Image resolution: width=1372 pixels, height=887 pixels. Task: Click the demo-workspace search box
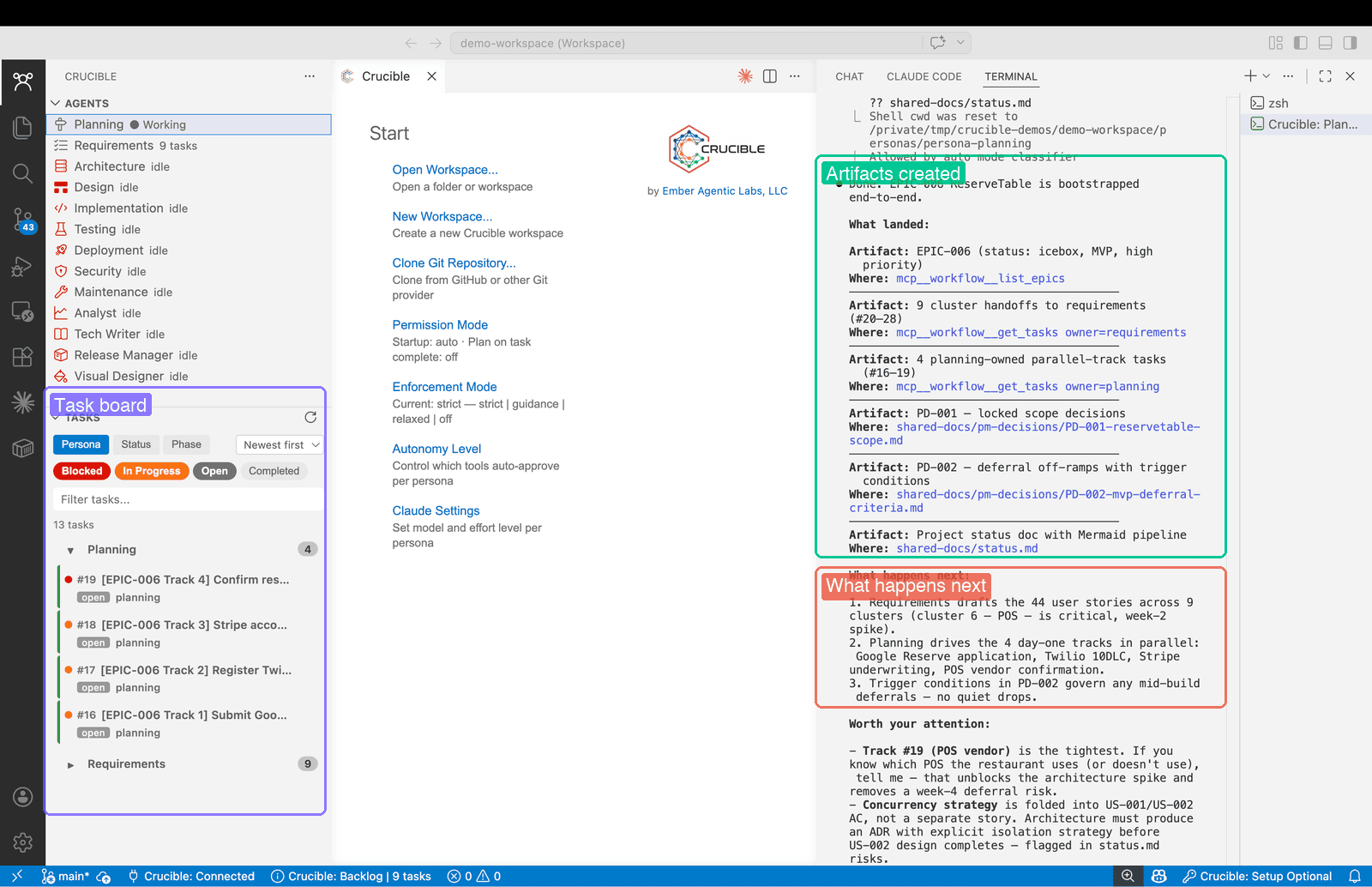(x=686, y=43)
